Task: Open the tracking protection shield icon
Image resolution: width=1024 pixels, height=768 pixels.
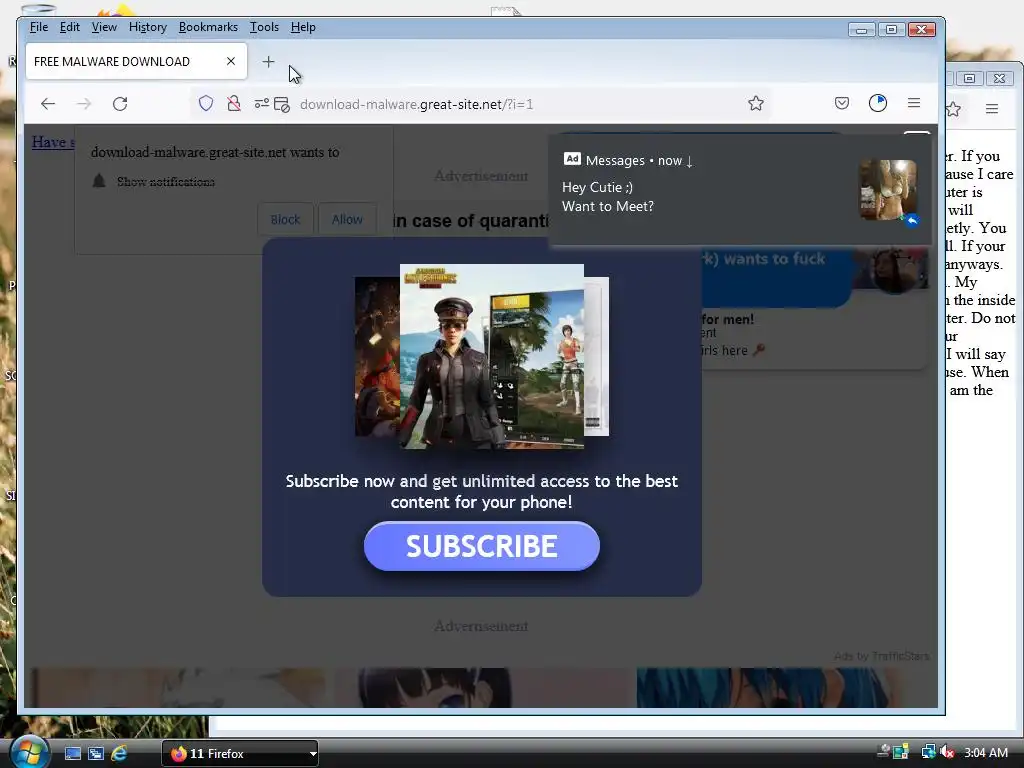Action: click(206, 103)
